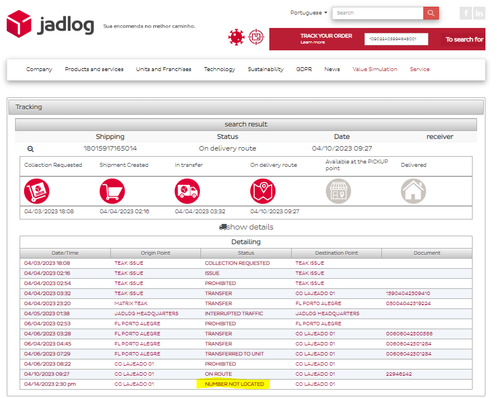Viewport: 500px width, 398px height.
Task: Click the magnifier icon beside shipping number
Action: [x=30, y=149]
